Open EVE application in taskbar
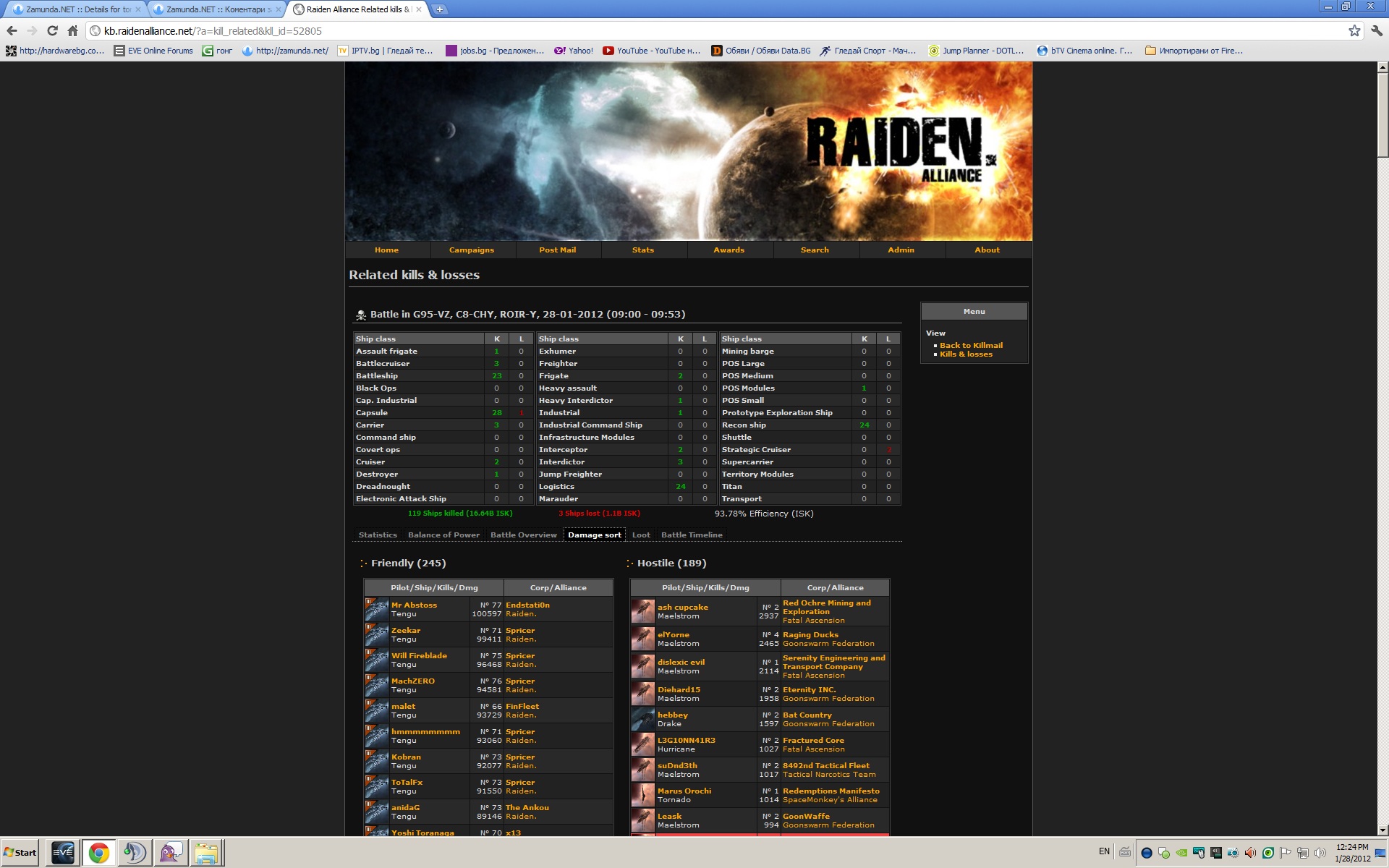This screenshot has width=1389, height=868. coord(62,852)
